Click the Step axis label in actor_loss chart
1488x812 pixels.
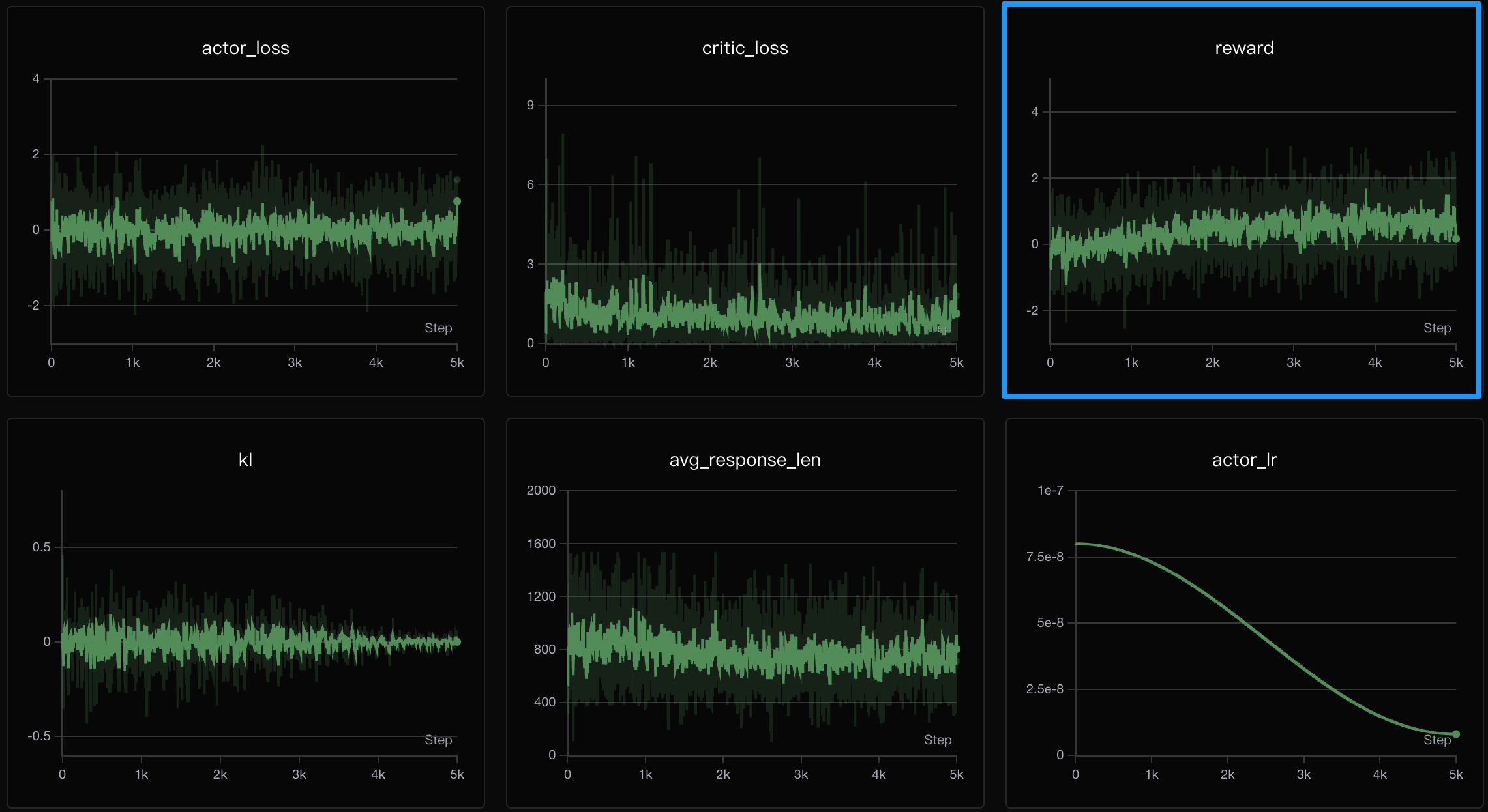(x=438, y=328)
